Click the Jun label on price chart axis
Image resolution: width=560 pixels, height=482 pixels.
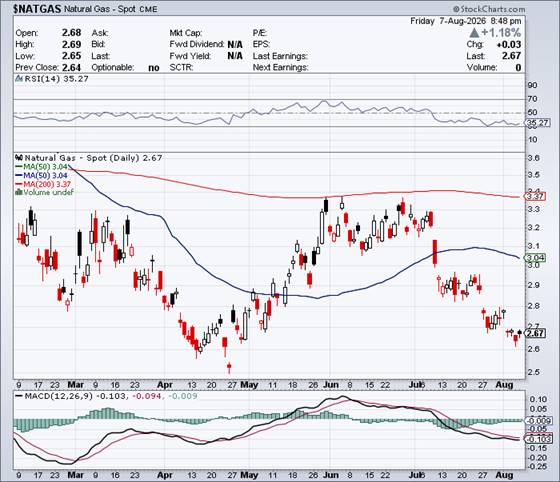point(331,385)
